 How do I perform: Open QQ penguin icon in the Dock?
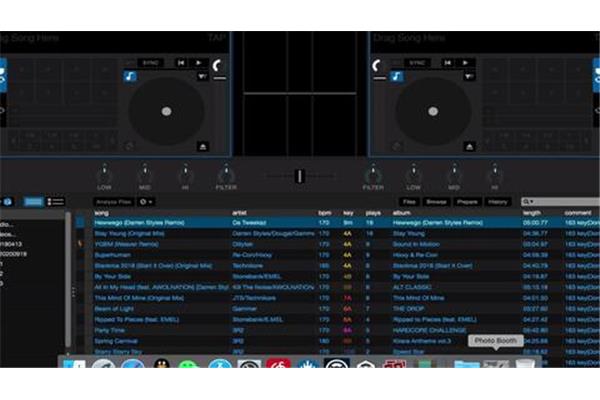click(161, 364)
